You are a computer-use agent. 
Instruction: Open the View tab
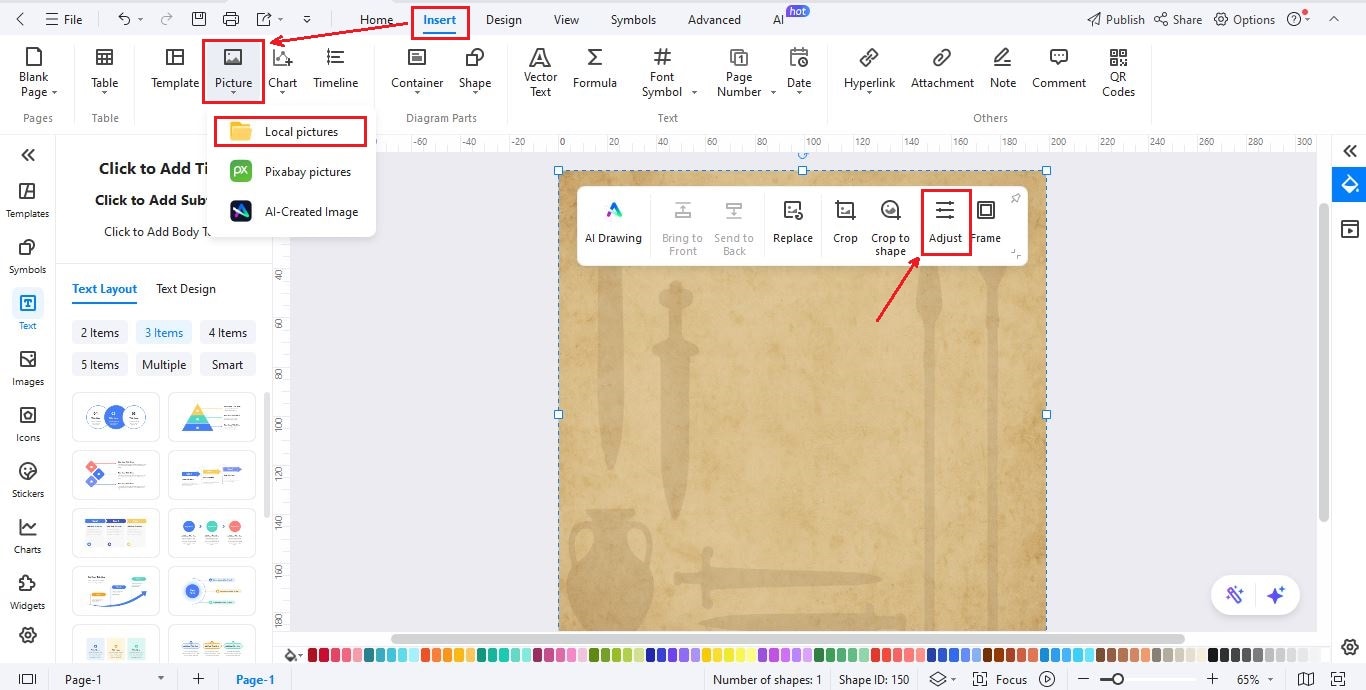(x=566, y=20)
